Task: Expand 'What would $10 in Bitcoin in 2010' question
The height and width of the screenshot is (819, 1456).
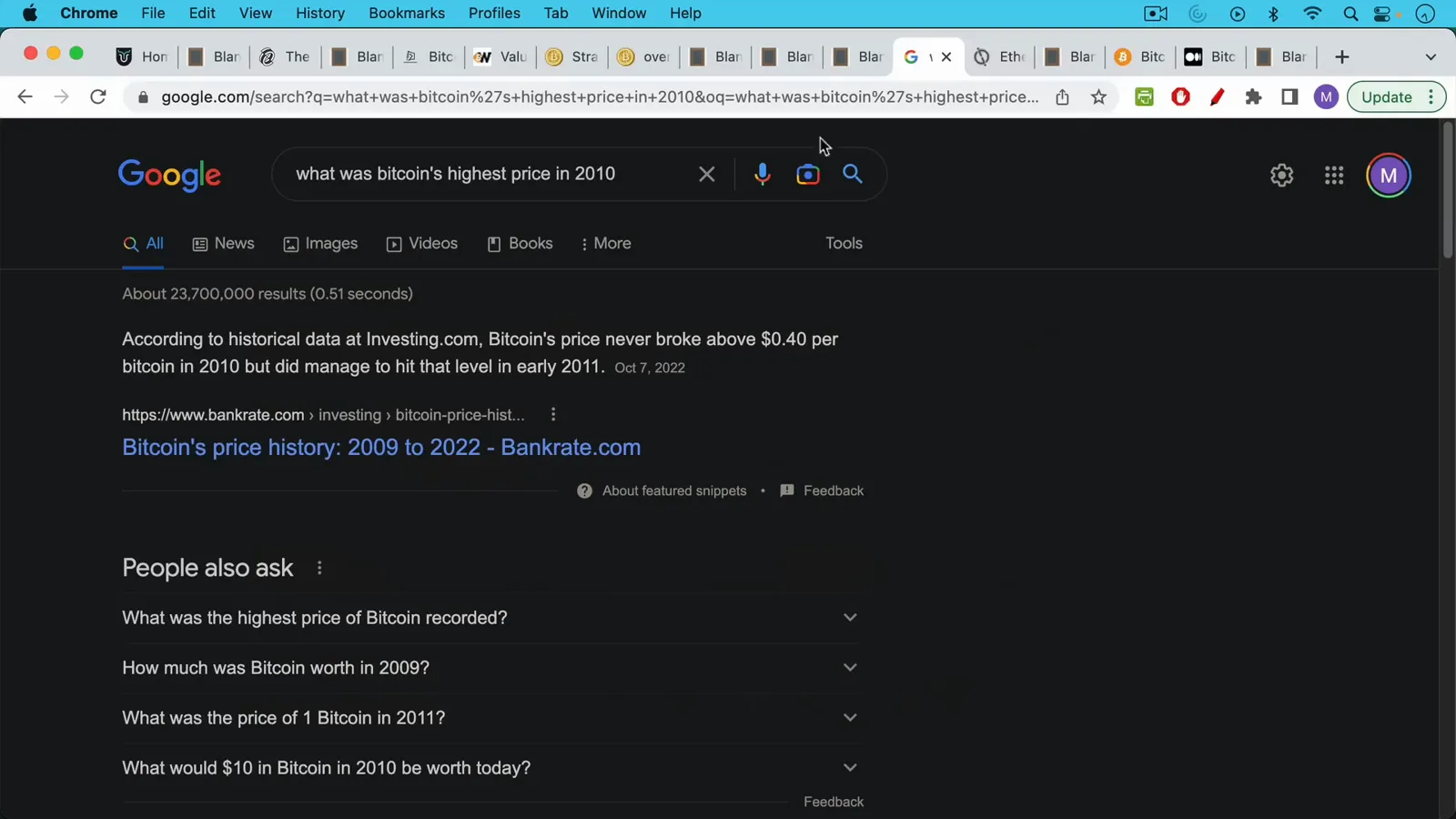Action: click(x=491, y=768)
